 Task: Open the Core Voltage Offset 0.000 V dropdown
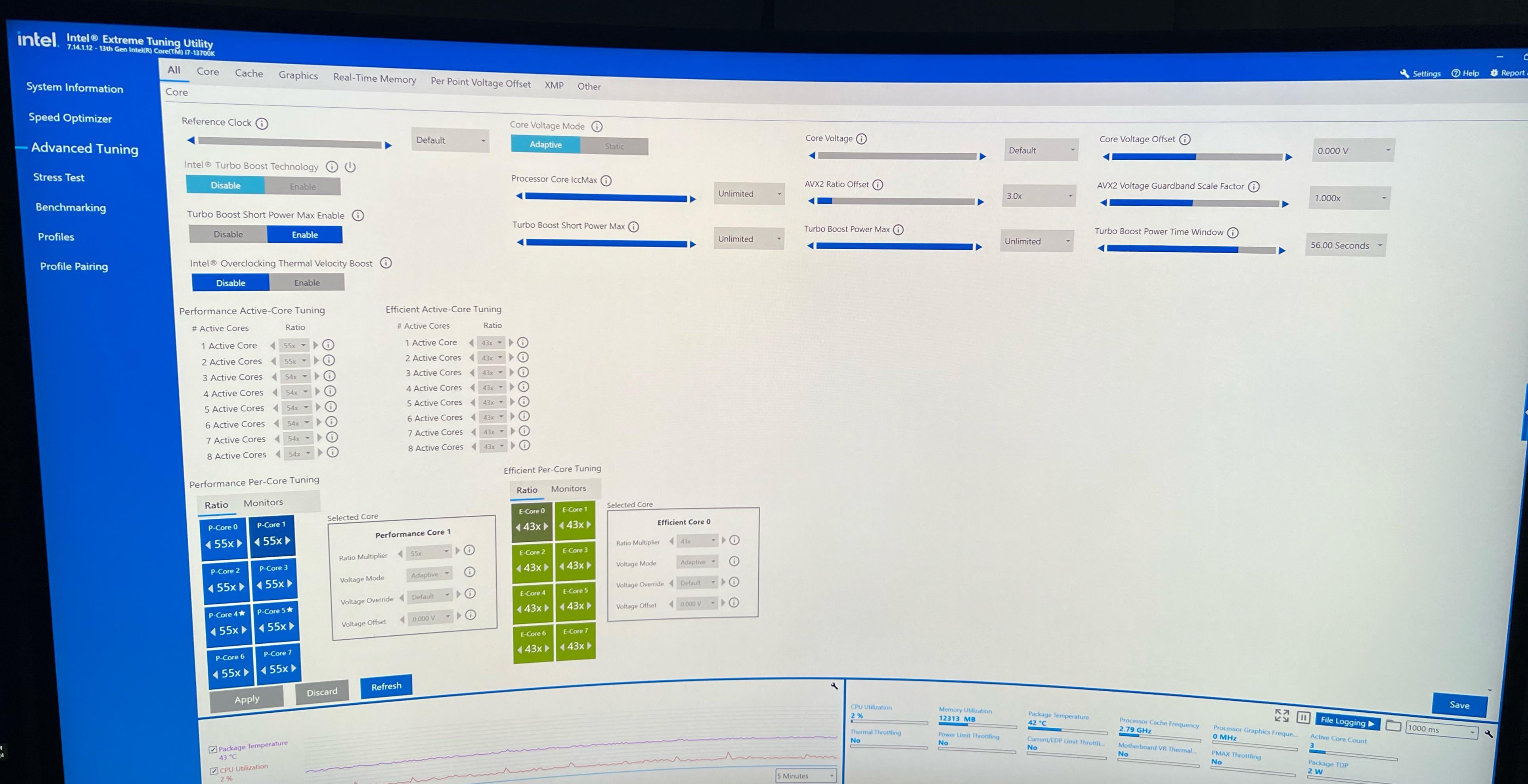[1353, 151]
